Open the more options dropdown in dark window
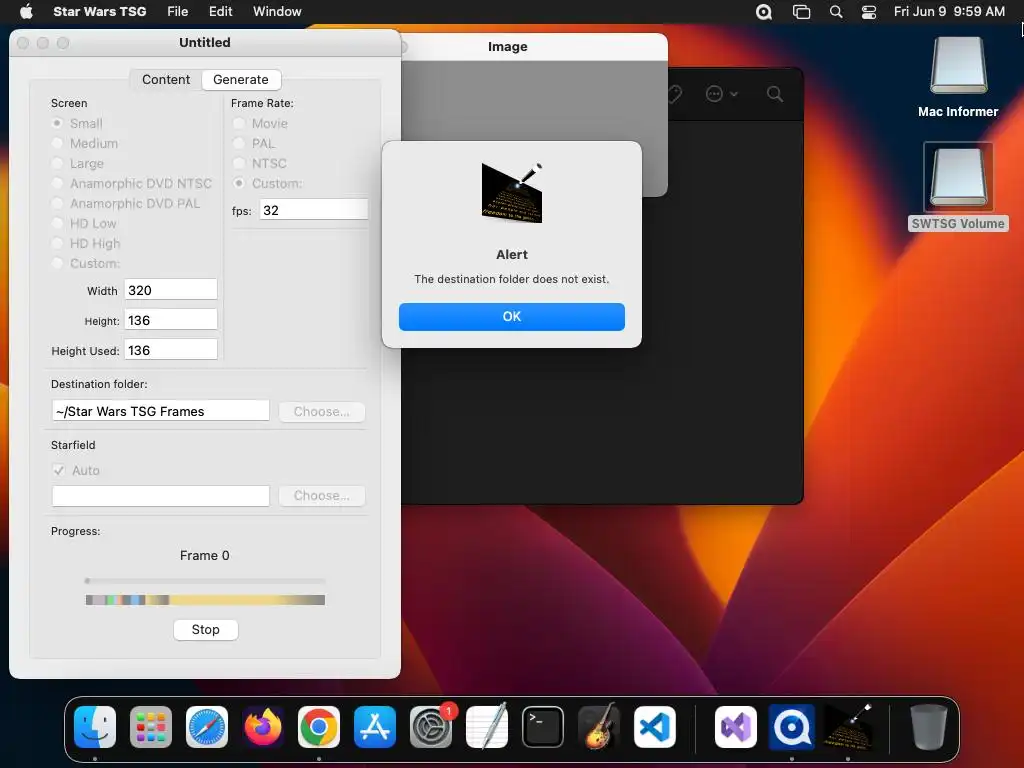The image size is (1024, 768). 722,94
